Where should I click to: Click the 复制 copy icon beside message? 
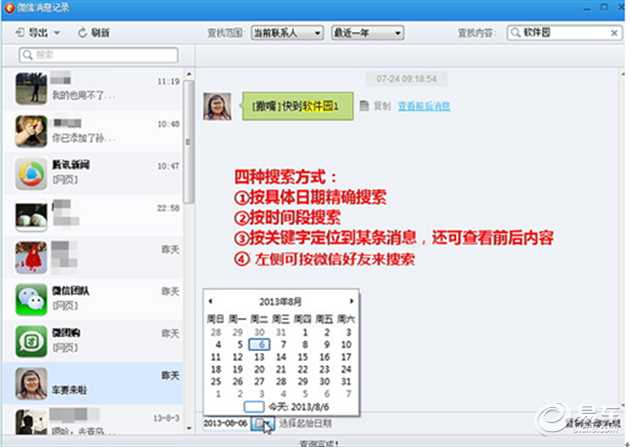click(x=364, y=106)
